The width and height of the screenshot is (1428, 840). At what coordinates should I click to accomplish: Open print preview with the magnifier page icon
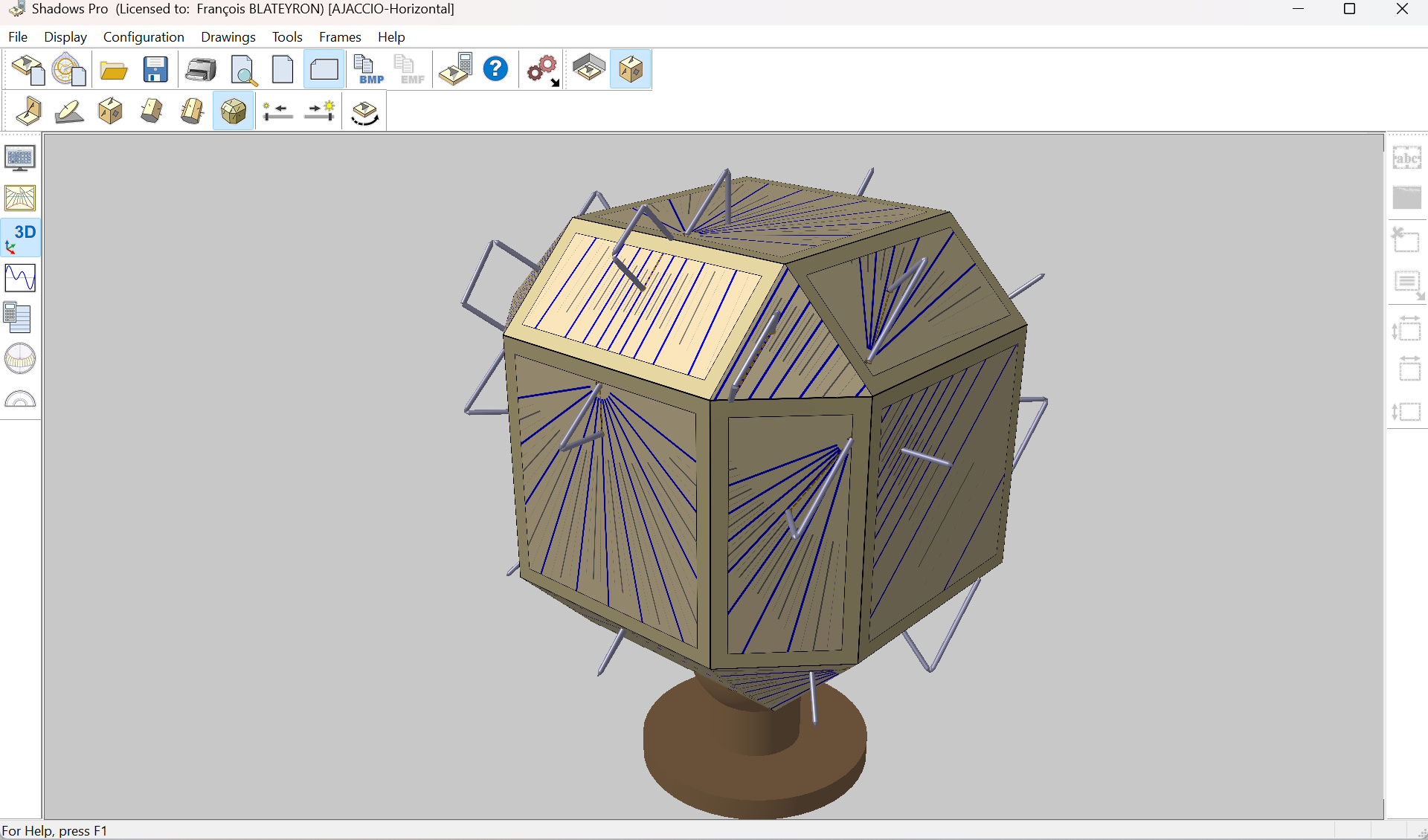tap(243, 70)
